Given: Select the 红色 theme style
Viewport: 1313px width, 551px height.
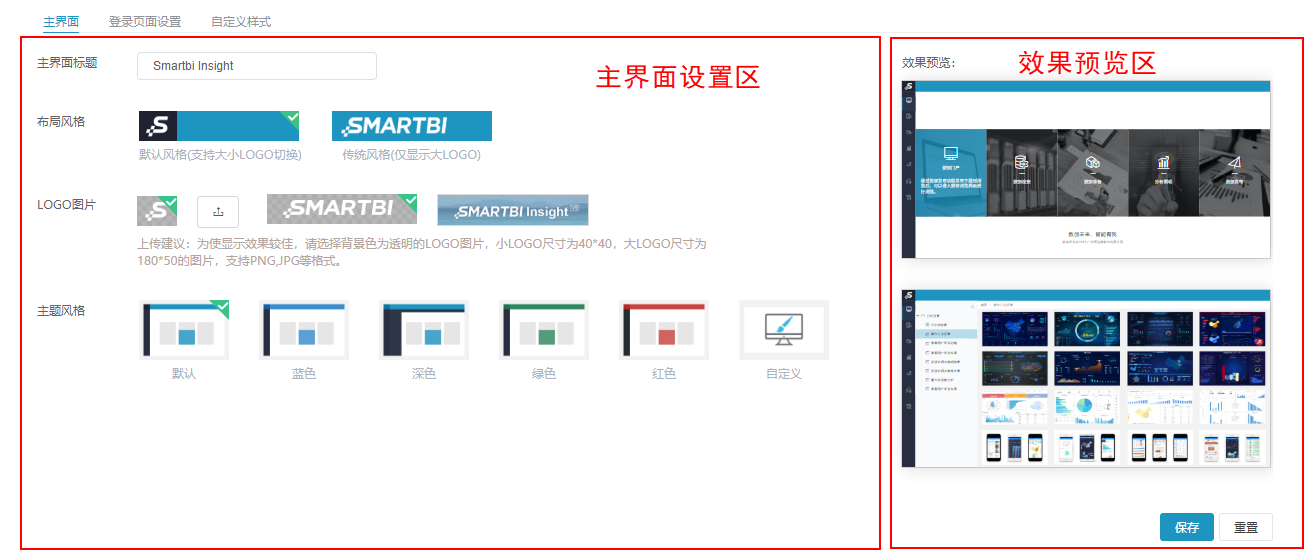Looking at the screenshot, I should (664, 330).
